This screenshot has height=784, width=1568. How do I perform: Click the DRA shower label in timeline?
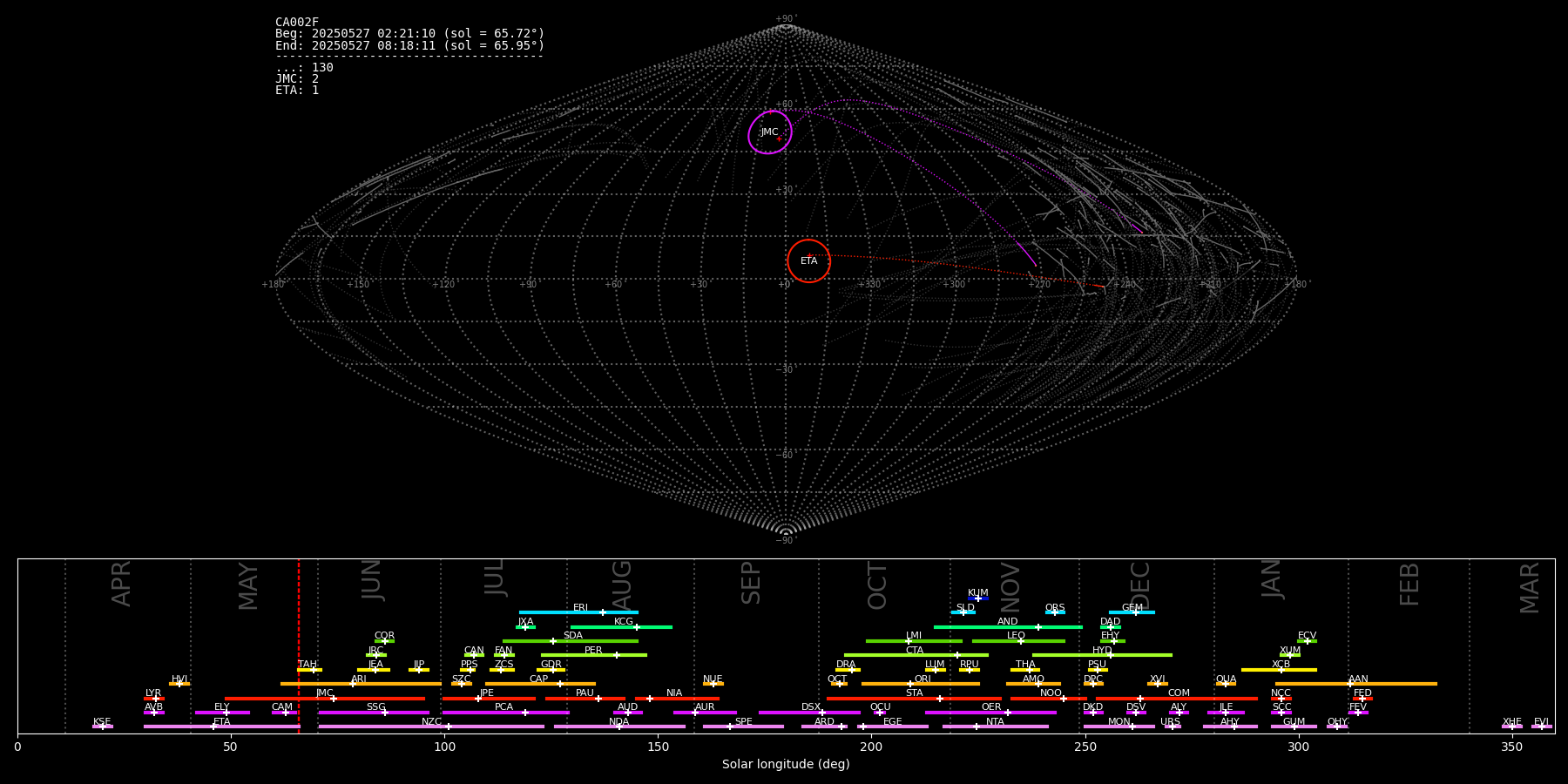pyautogui.click(x=846, y=665)
